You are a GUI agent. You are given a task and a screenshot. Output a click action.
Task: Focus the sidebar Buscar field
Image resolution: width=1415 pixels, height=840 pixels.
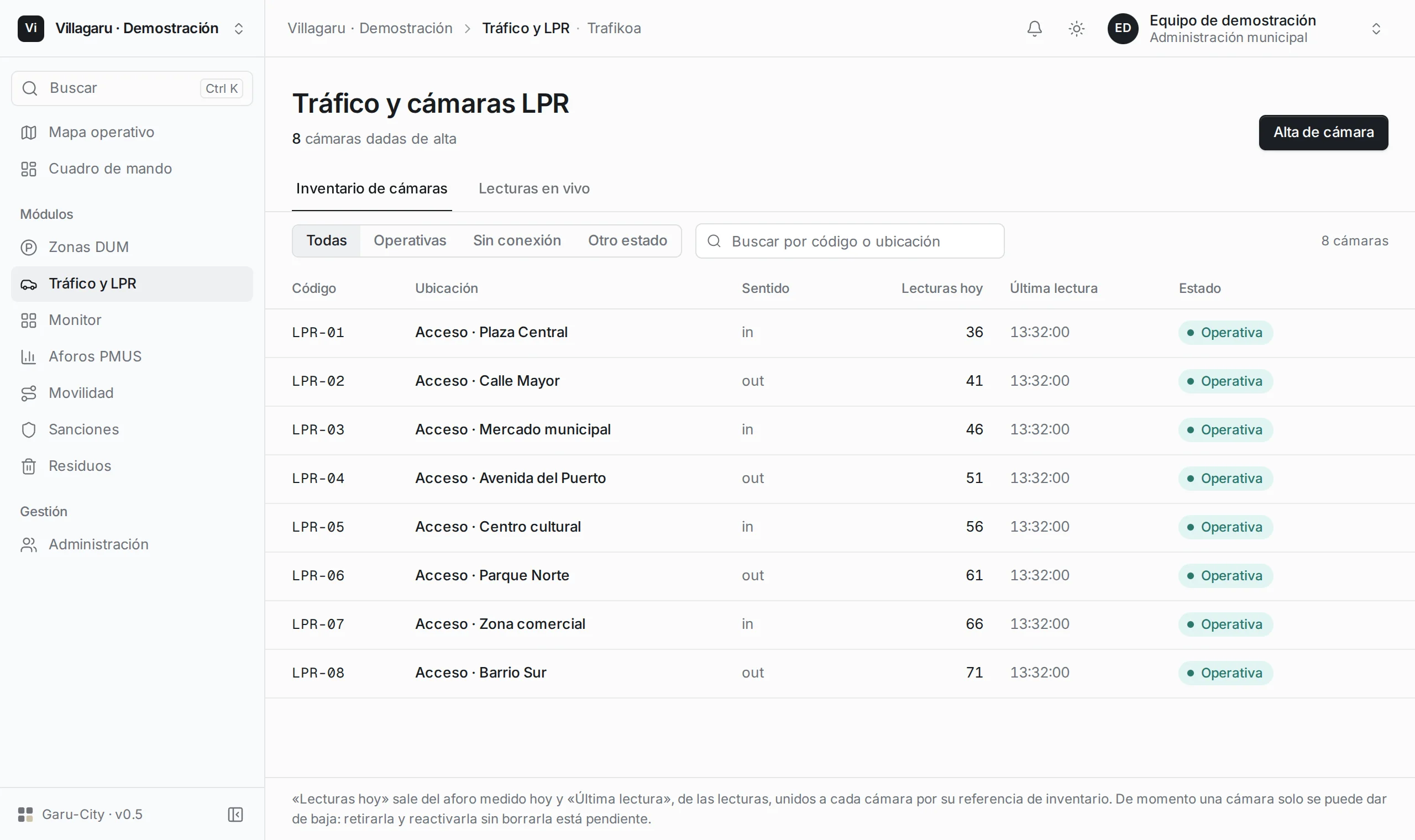coord(132,88)
